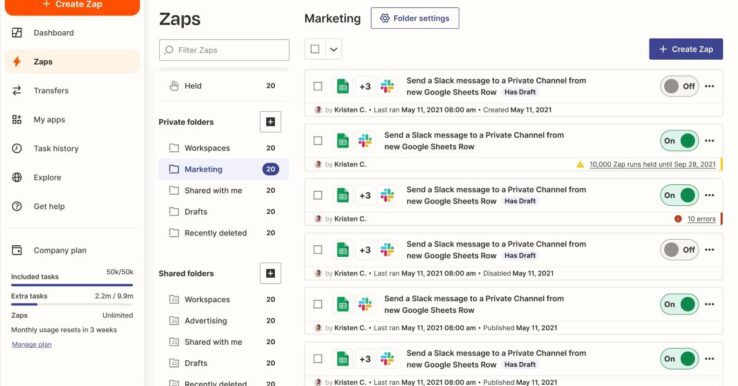Click +3 badge in published Zap with Has Draft

[365, 359]
